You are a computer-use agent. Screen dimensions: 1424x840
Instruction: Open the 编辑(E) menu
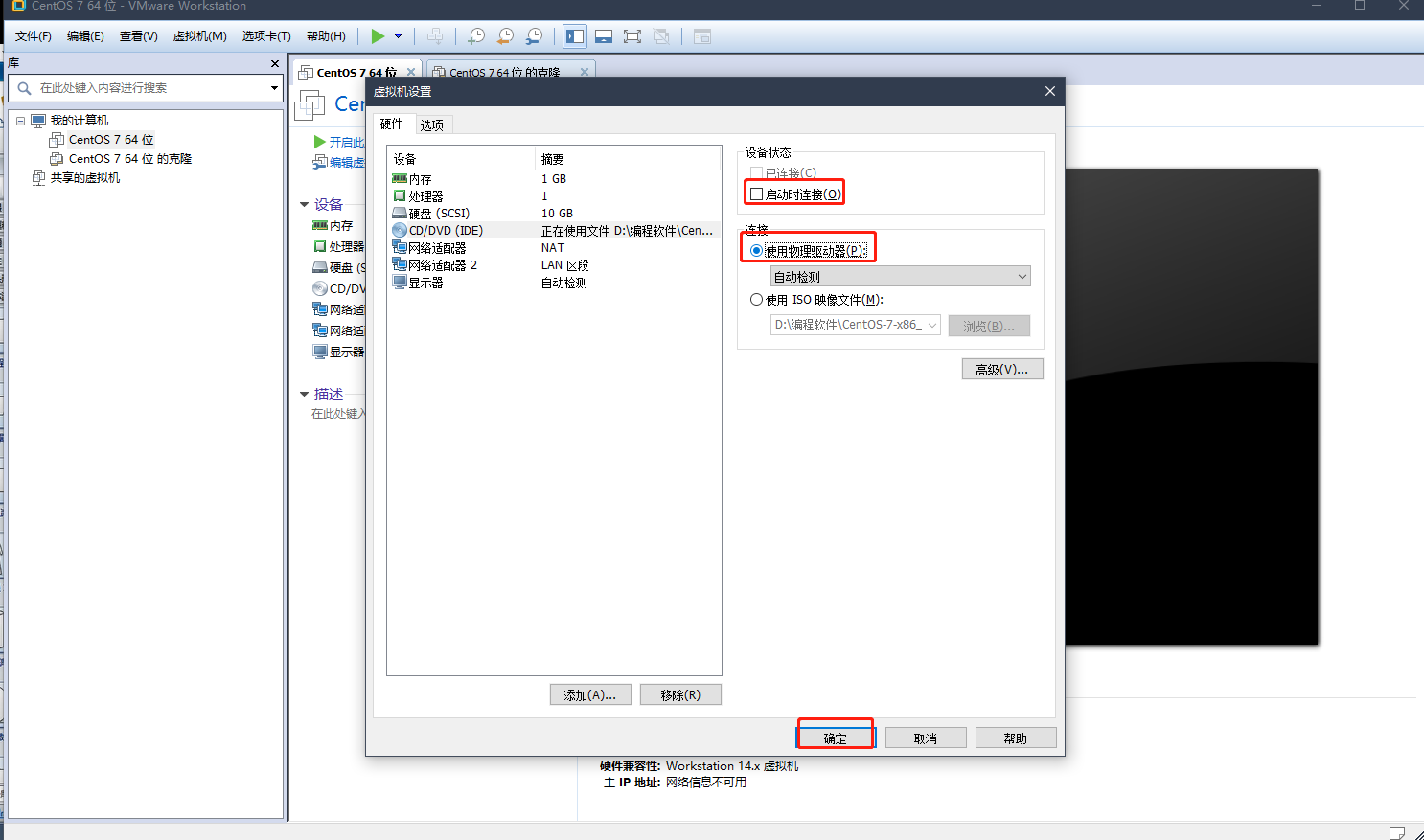click(x=85, y=36)
